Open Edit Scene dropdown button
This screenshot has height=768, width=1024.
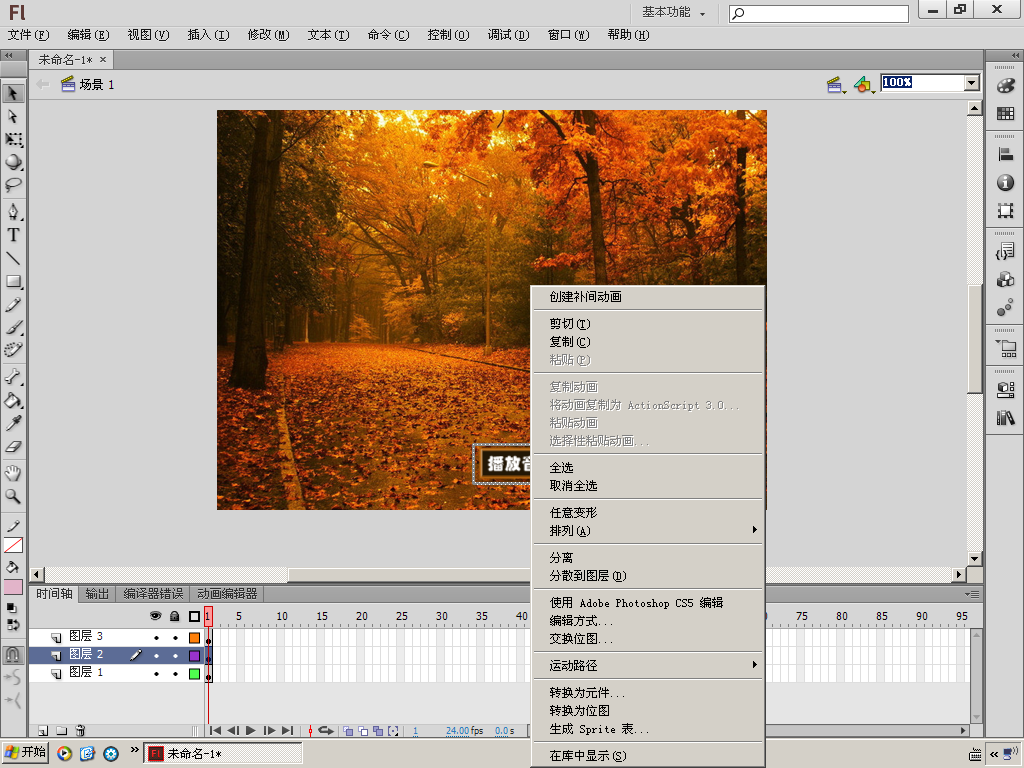pyautogui.click(x=835, y=84)
